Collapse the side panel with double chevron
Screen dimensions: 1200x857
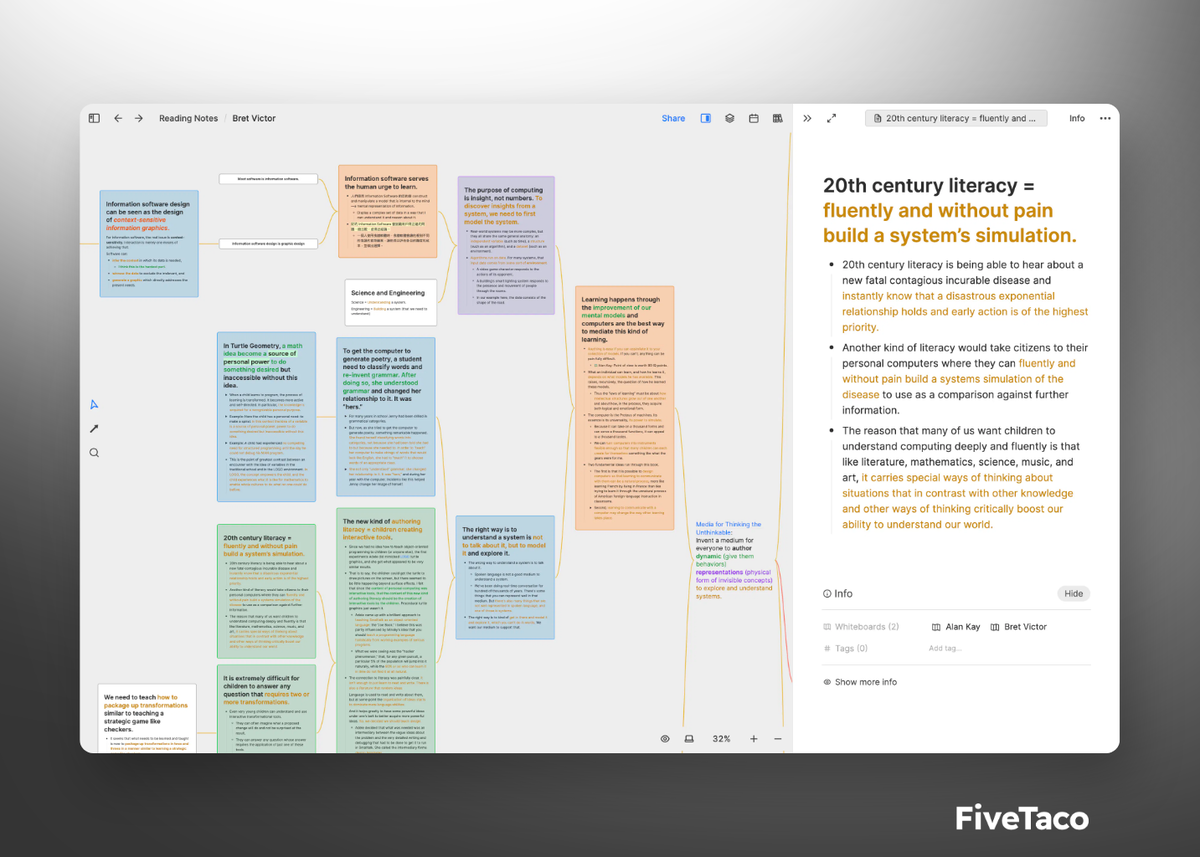(x=807, y=118)
